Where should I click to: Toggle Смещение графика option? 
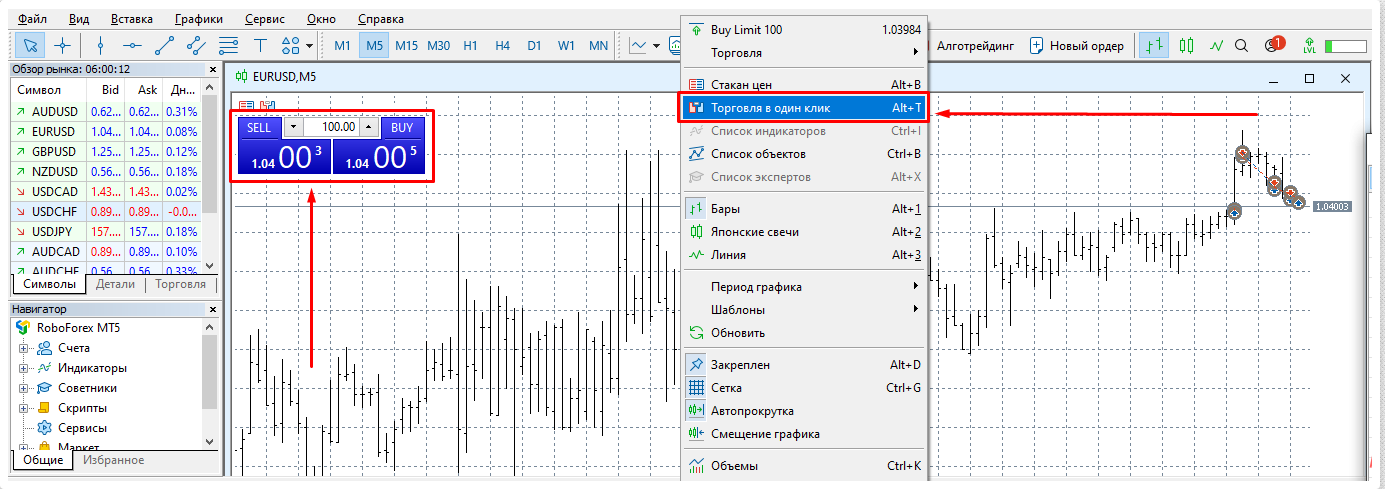click(804, 434)
